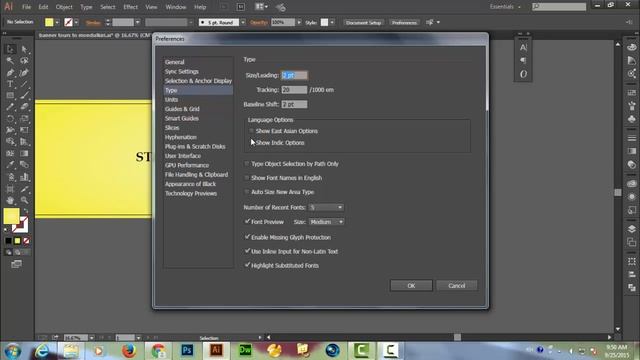
Task: Select the Eraser tool
Action: (24, 107)
